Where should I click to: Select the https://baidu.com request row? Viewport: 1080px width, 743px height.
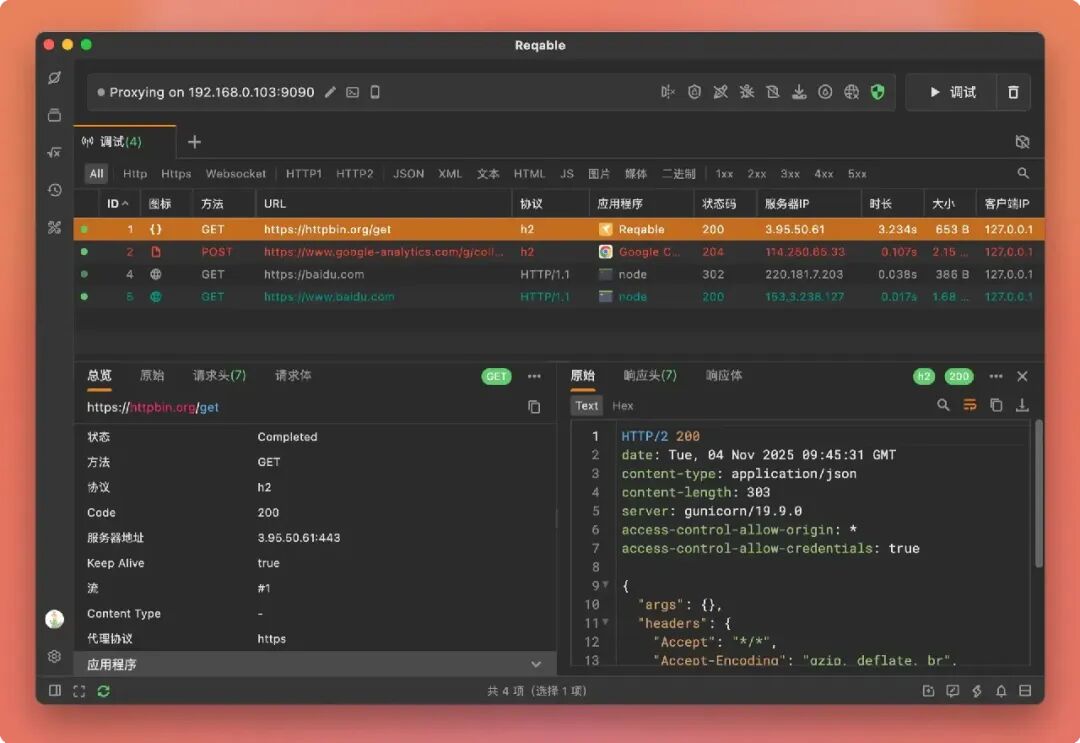click(x=559, y=274)
